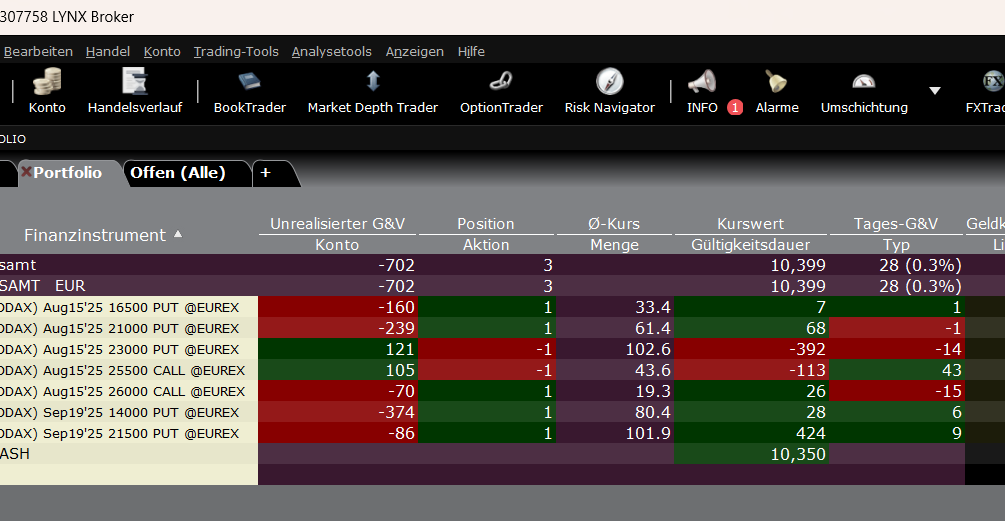Sort by Finanzinstrument column arrow
The height and width of the screenshot is (521, 1005).
[x=178, y=234]
